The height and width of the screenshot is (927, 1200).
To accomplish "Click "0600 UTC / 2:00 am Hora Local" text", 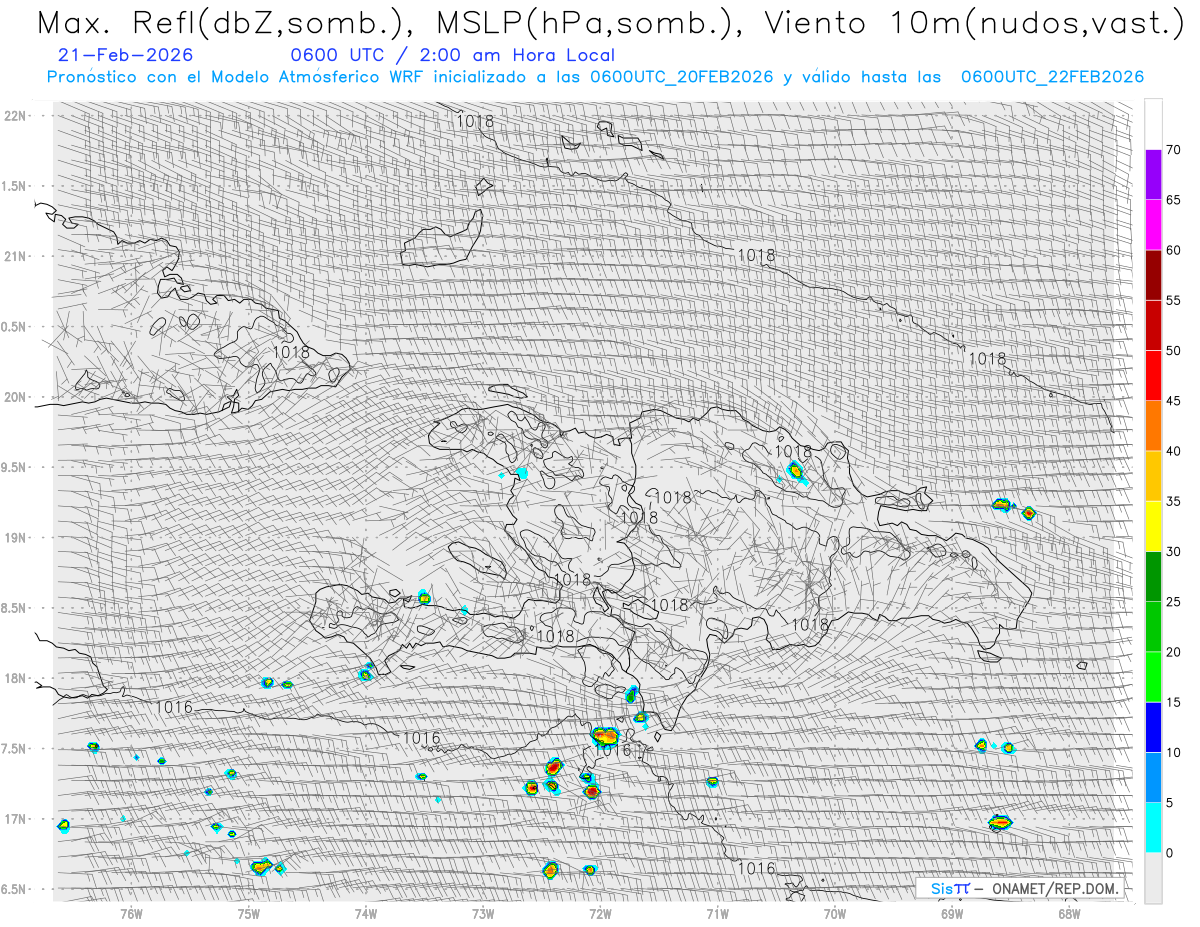I will [452, 56].
